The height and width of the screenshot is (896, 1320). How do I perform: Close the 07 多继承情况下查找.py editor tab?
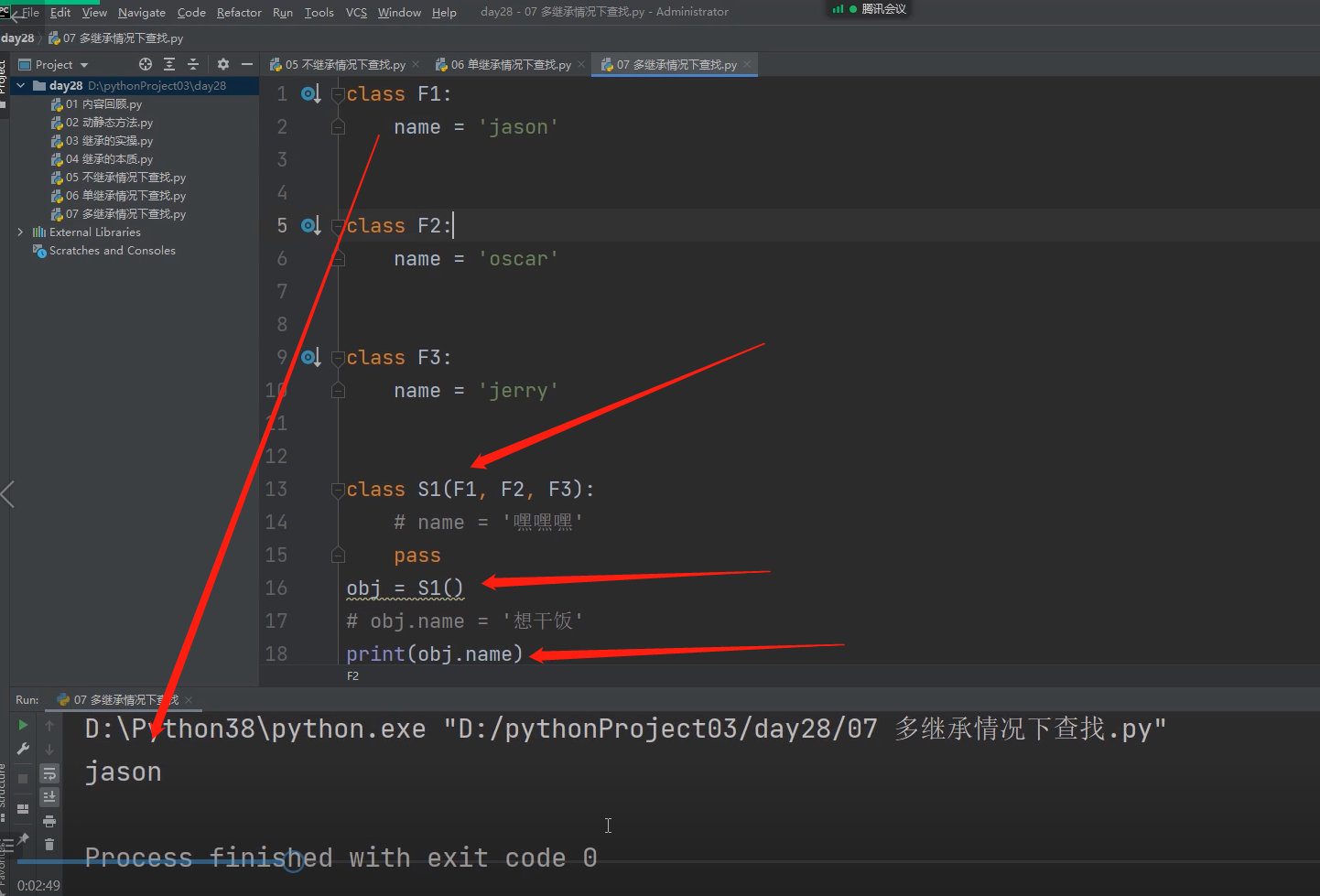coord(747,64)
